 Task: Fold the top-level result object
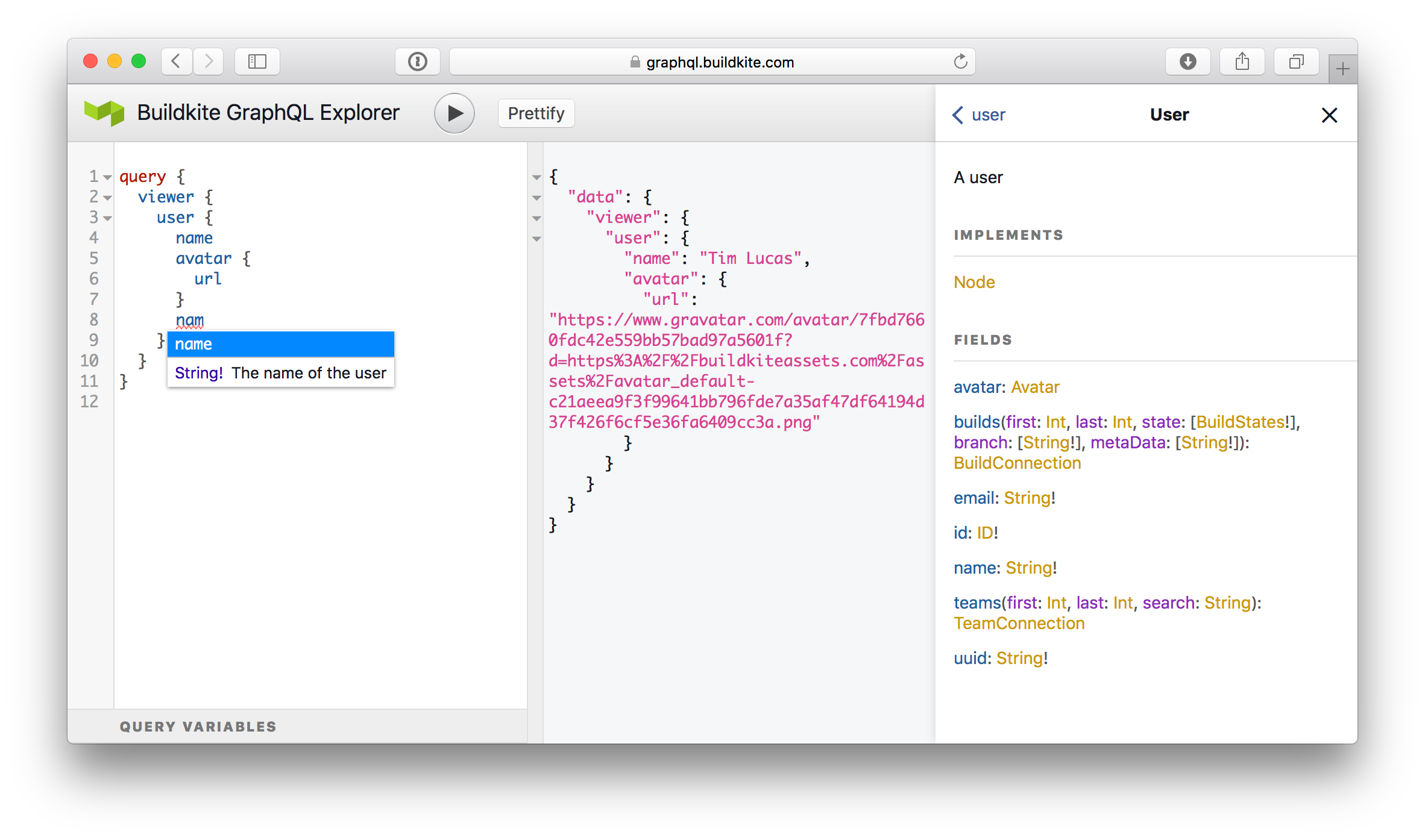536,177
